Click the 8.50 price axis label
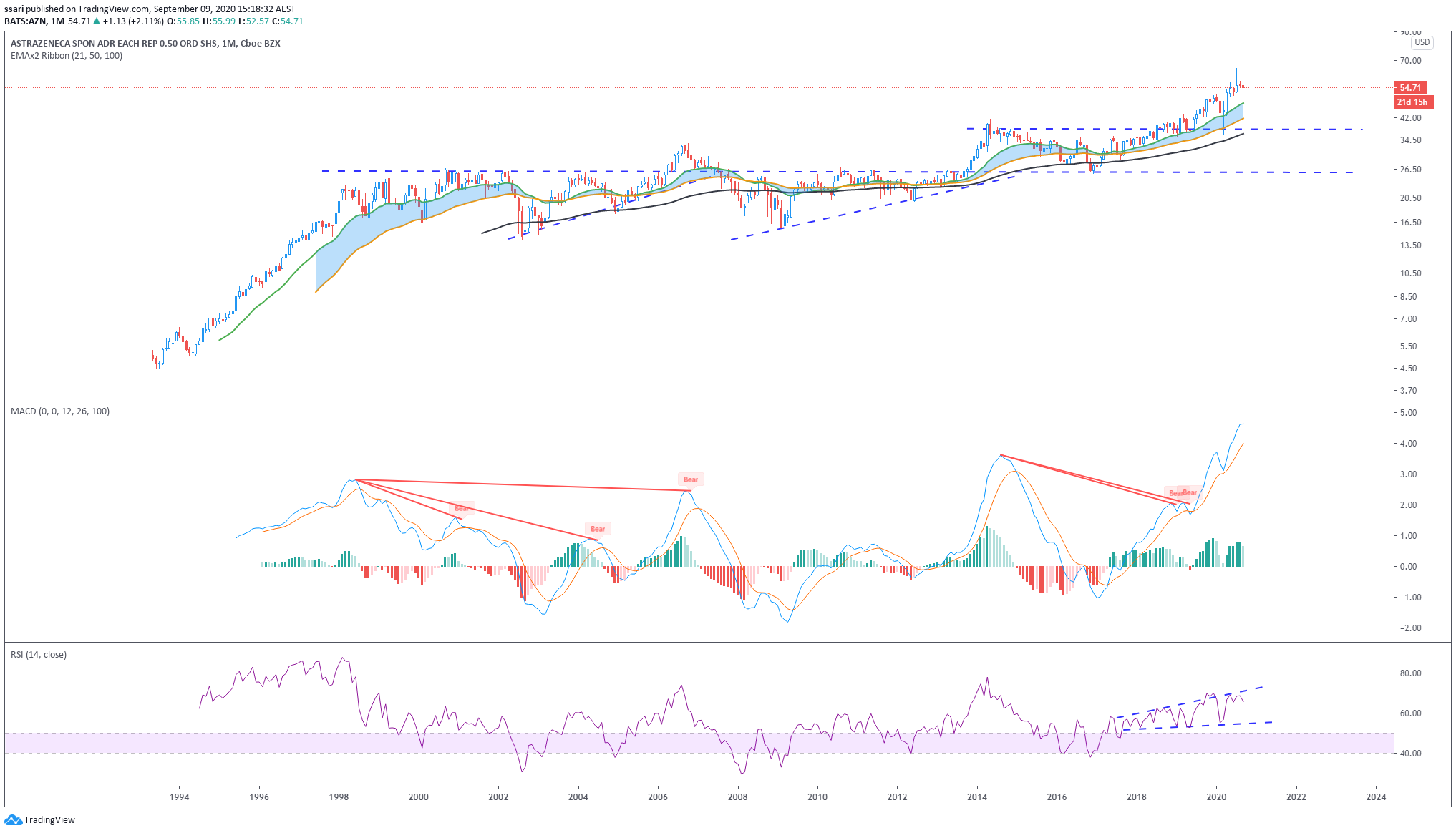 coord(1408,297)
